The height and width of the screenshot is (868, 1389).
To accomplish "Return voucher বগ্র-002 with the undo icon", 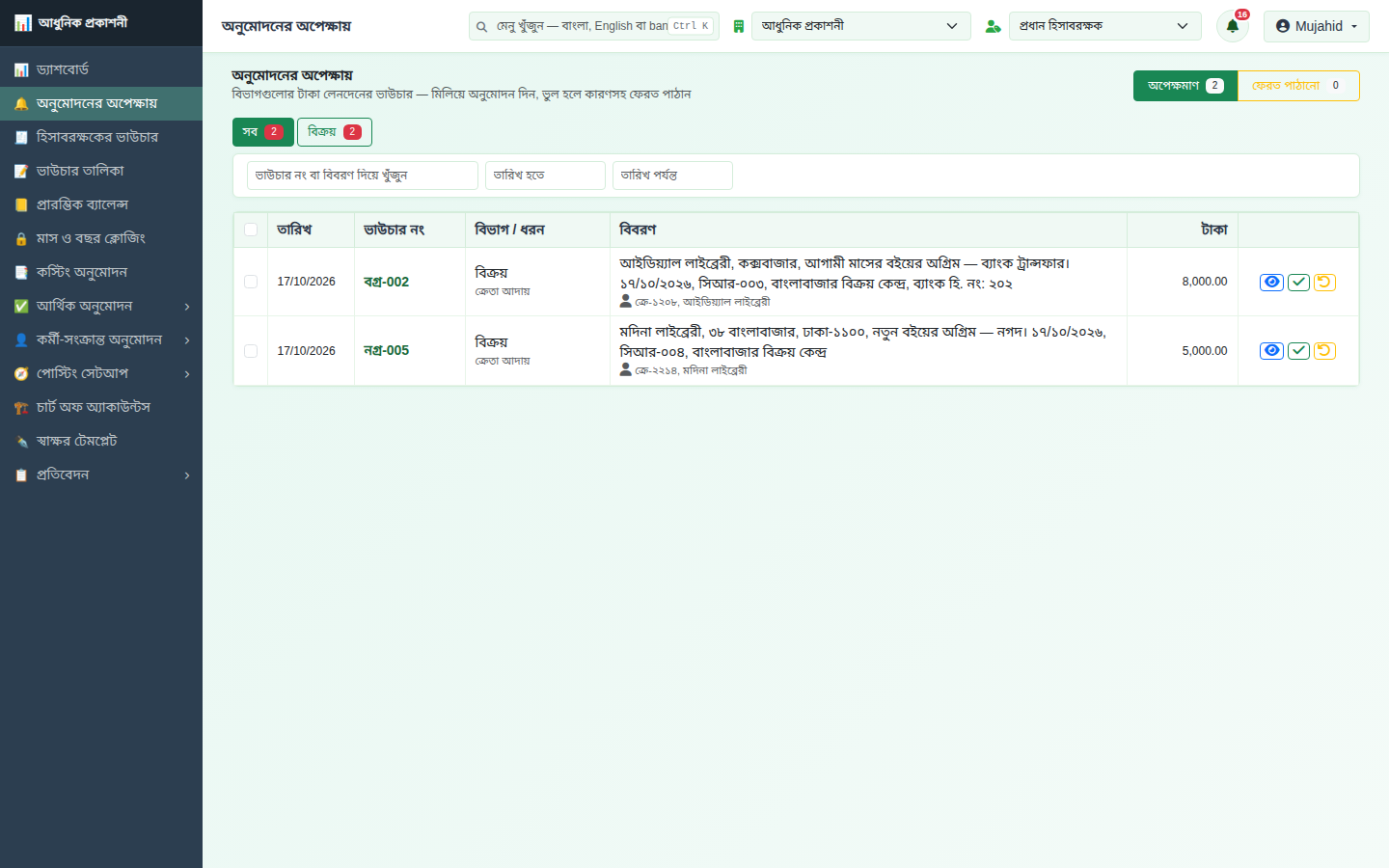I will click(1324, 282).
